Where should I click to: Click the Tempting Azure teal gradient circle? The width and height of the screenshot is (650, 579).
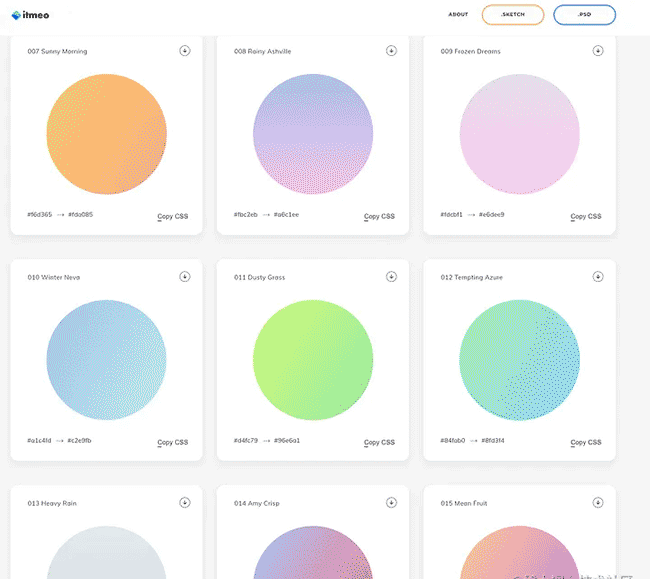tap(519, 360)
